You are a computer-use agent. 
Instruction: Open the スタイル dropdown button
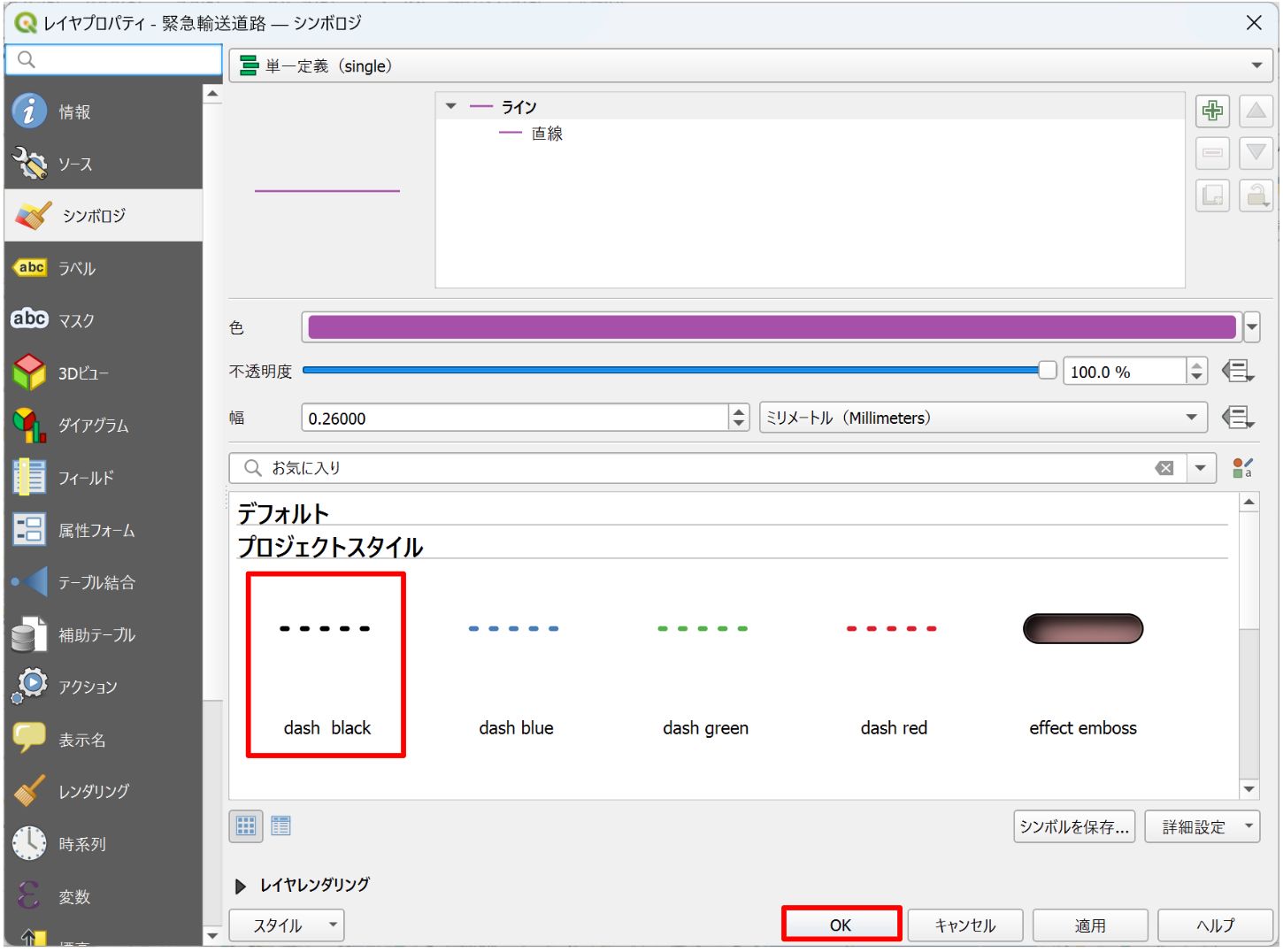click(x=287, y=925)
